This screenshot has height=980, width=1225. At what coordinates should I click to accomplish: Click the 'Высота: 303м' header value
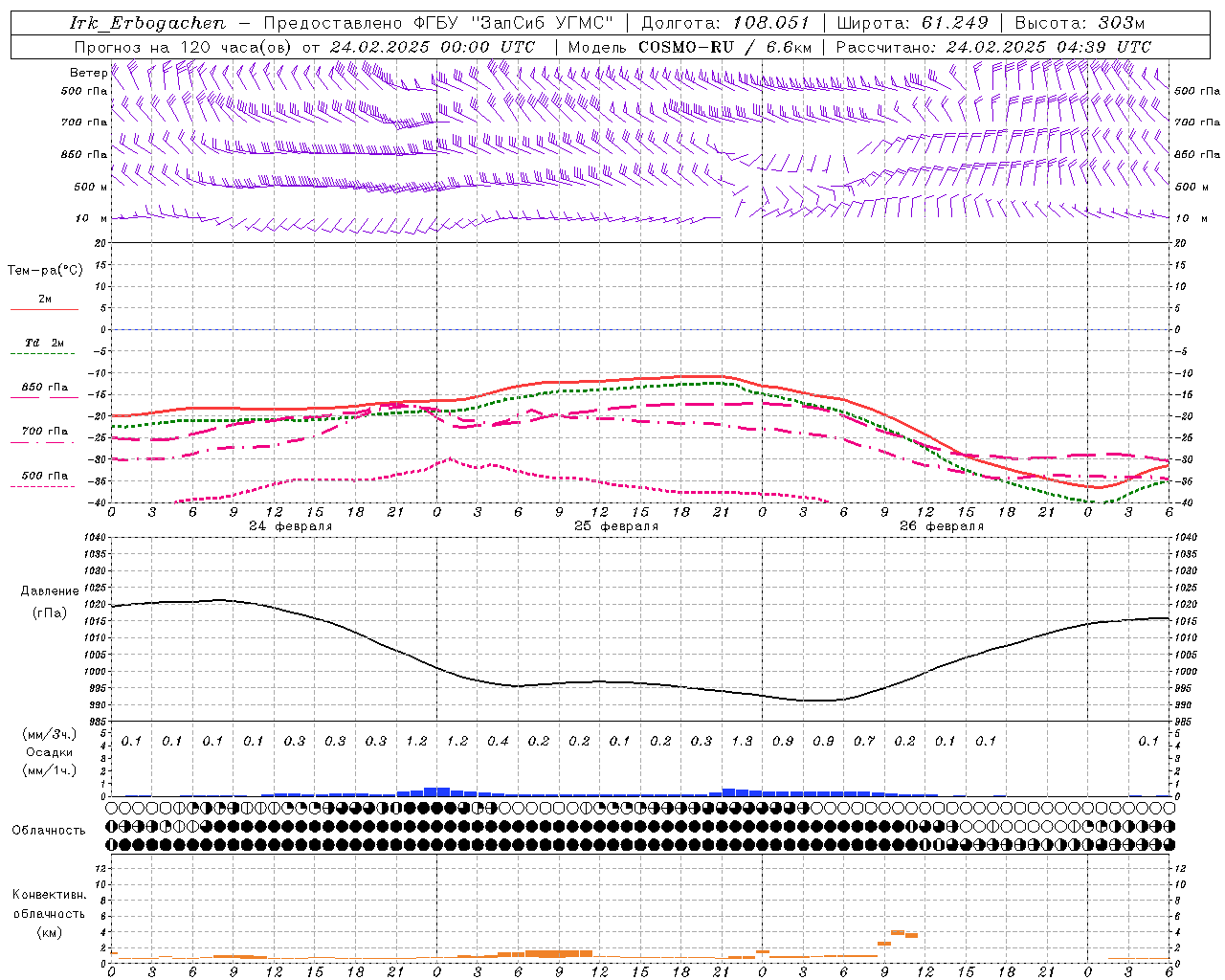pos(1080,23)
